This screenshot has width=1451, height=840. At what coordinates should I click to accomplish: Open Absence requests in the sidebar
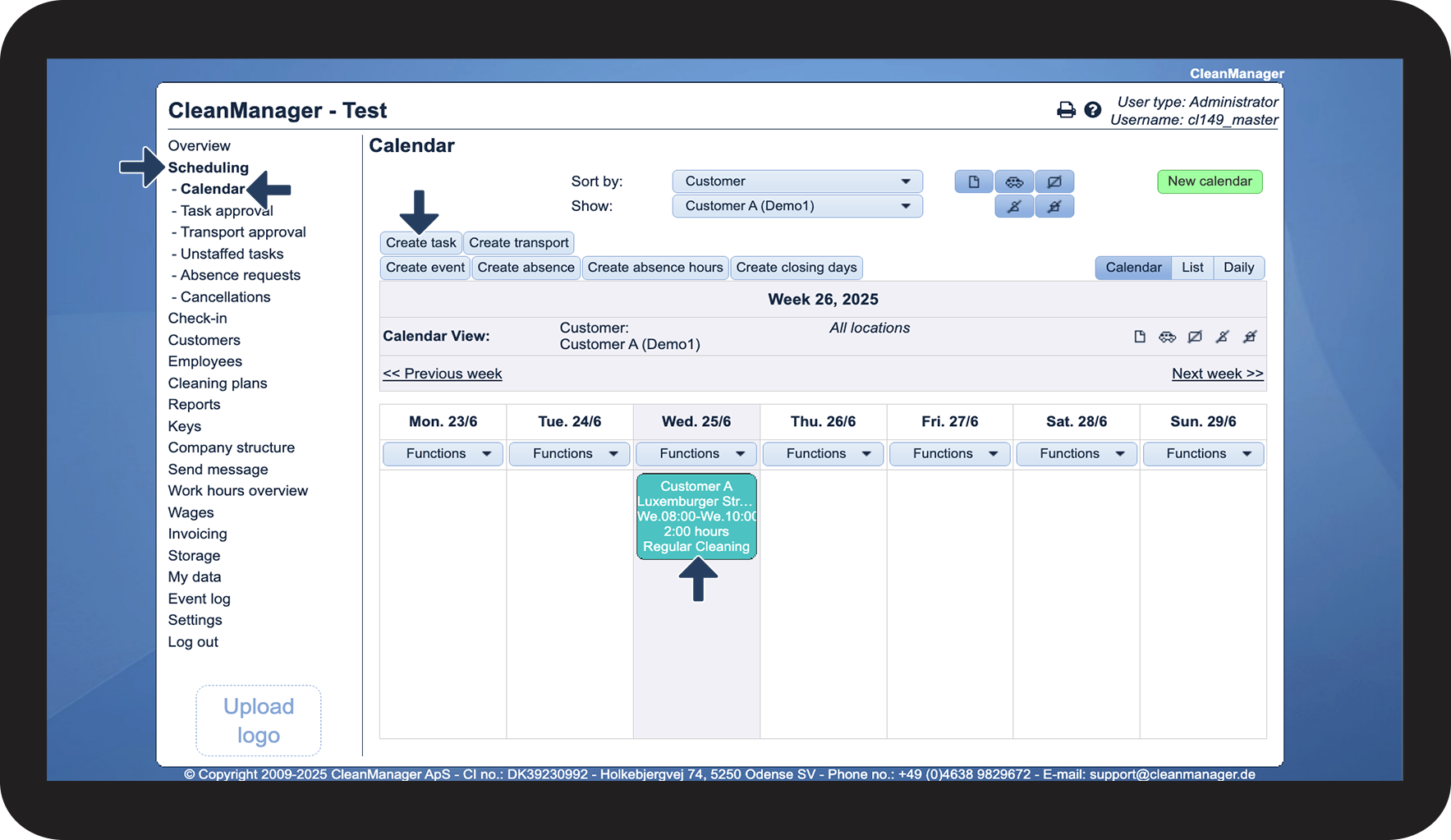click(241, 275)
